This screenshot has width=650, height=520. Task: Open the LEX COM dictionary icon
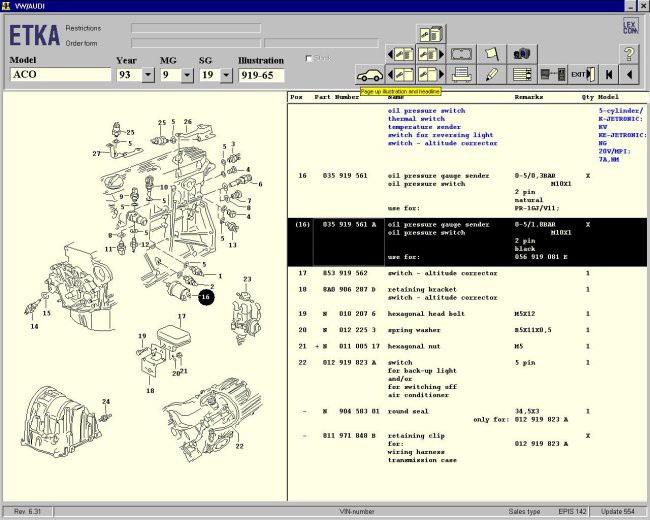630,27
